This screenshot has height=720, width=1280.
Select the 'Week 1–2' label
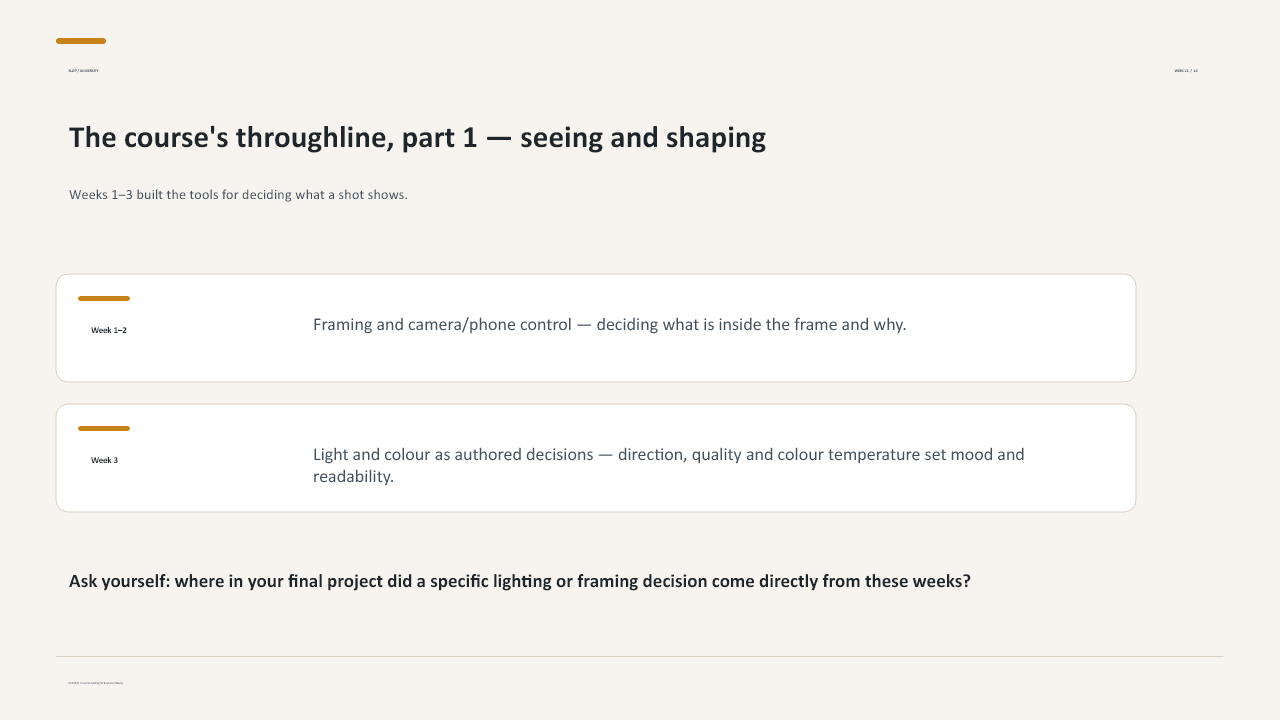tap(109, 330)
